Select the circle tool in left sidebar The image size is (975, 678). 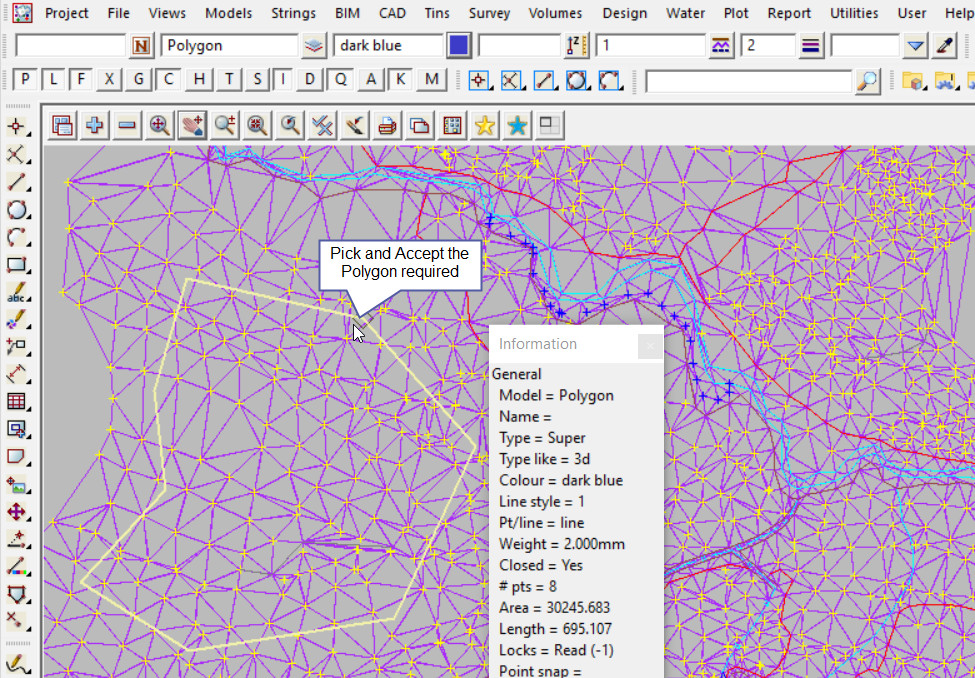click(x=16, y=210)
